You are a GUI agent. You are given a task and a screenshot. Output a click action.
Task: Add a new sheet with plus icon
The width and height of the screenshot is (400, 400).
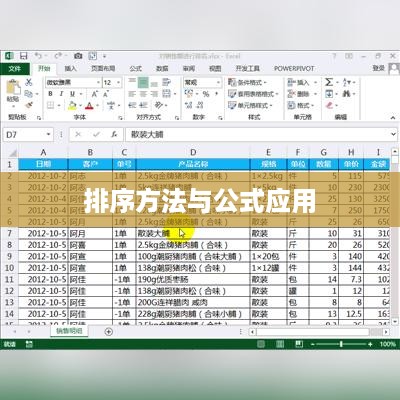[x=108, y=332]
